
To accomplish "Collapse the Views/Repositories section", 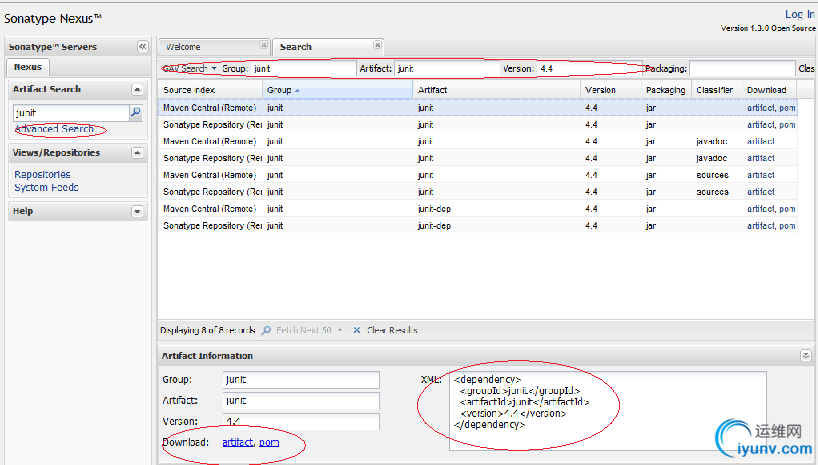I will tap(137, 153).
